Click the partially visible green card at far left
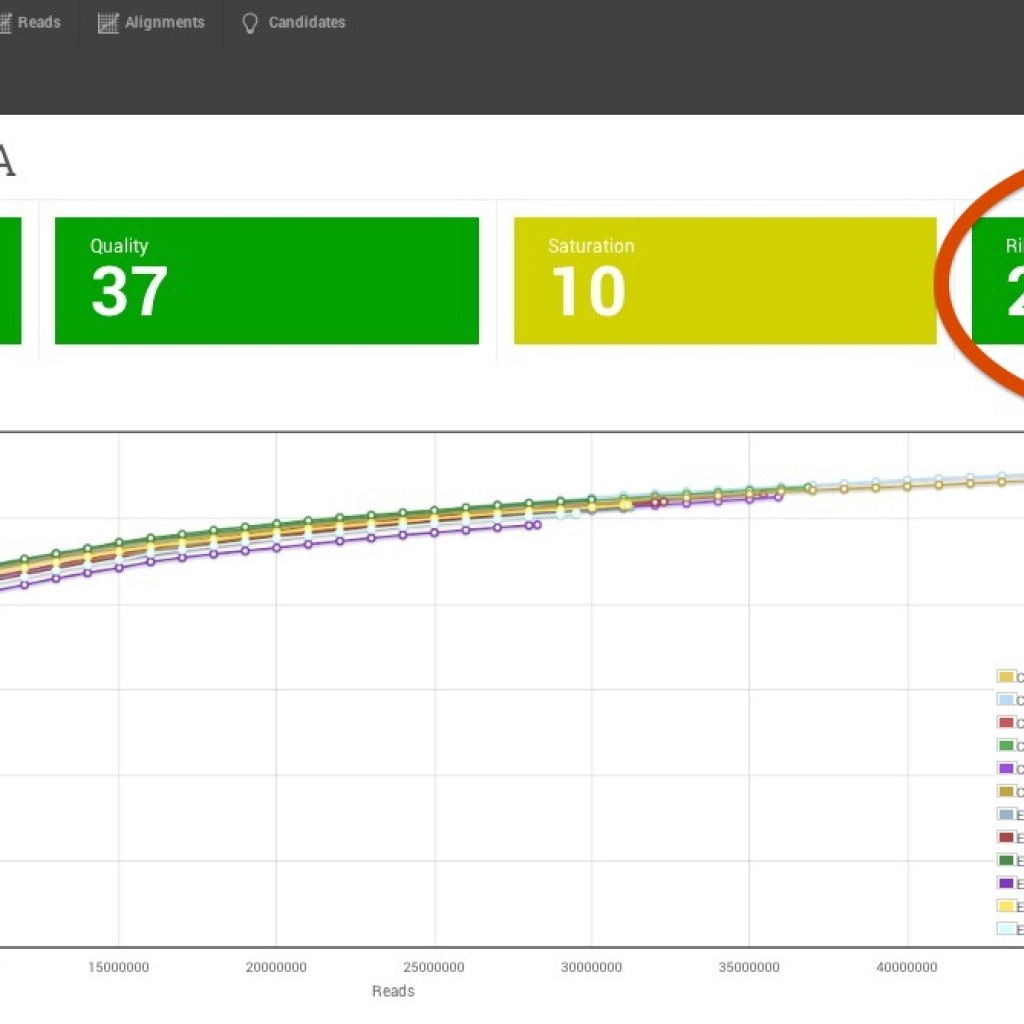The image size is (1024, 1024). 10,281
